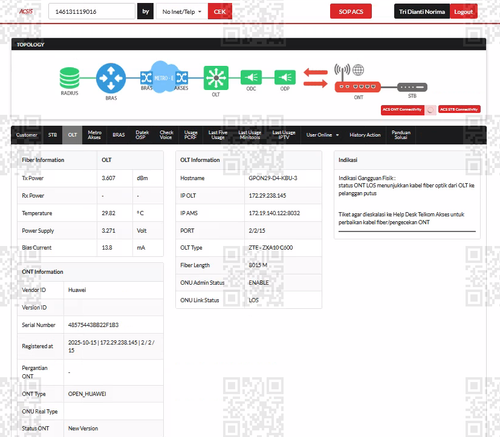Click the grey STB device icon
Viewport: 500px width, 437px height.
pos(412,87)
